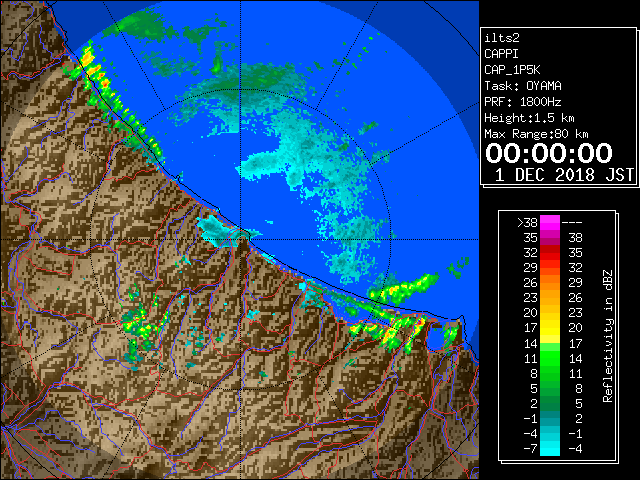Click the "Max Range:80 km" line

[x=536, y=134]
